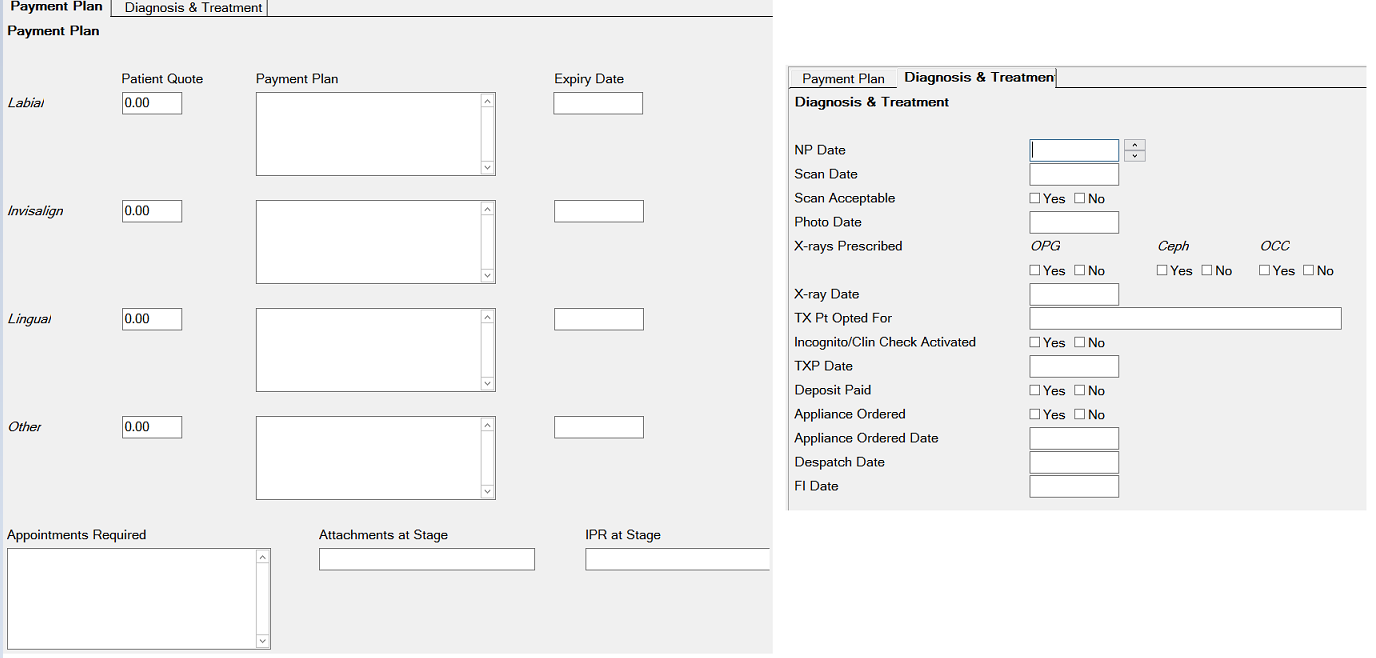Image resolution: width=1376 pixels, height=658 pixels.
Task: Click the Attachments at Stage field
Action: (x=426, y=558)
